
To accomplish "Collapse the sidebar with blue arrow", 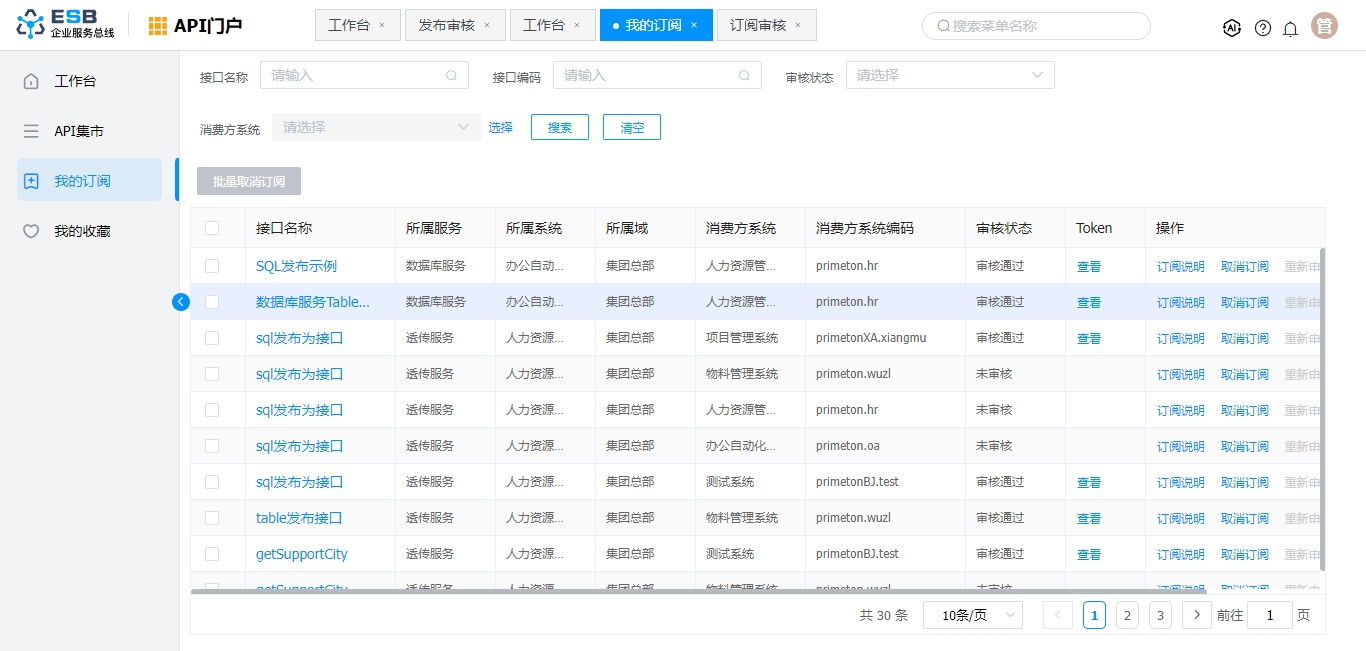I will [181, 301].
